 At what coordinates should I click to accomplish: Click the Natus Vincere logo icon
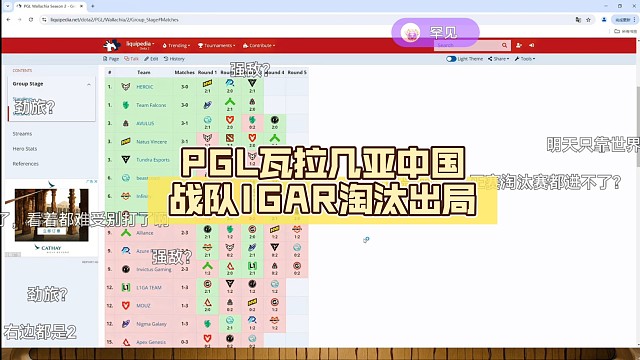pyautogui.click(x=126, y=142)
